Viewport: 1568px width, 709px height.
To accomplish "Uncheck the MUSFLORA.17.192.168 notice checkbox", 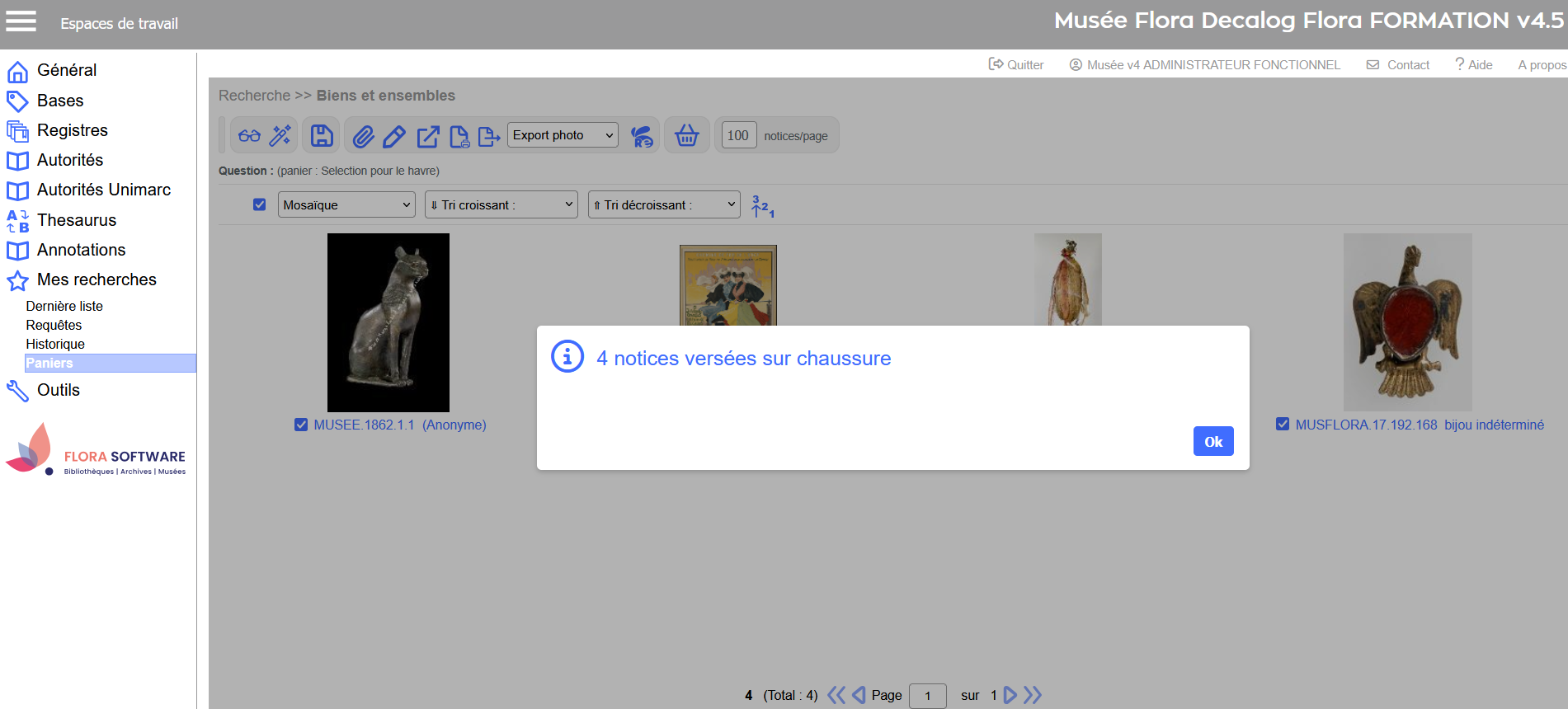I will pos(1283,425).
